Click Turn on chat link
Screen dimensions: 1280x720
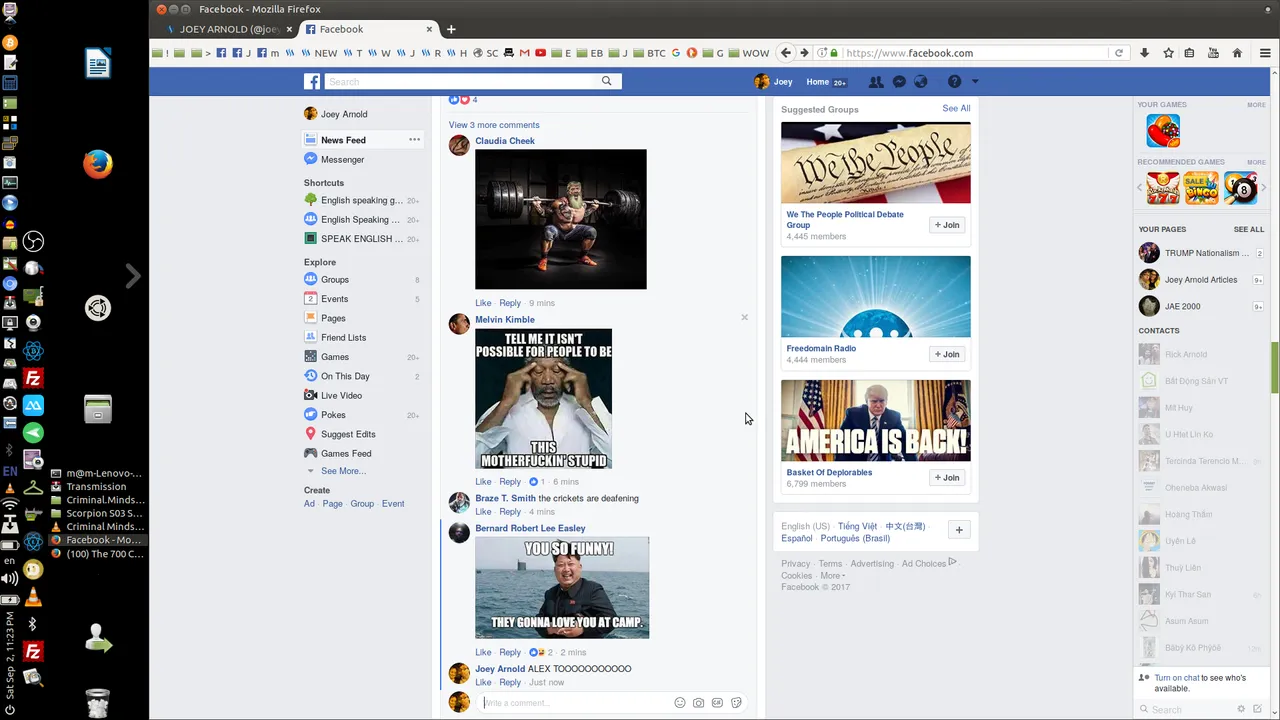[x=1177, y=678]
